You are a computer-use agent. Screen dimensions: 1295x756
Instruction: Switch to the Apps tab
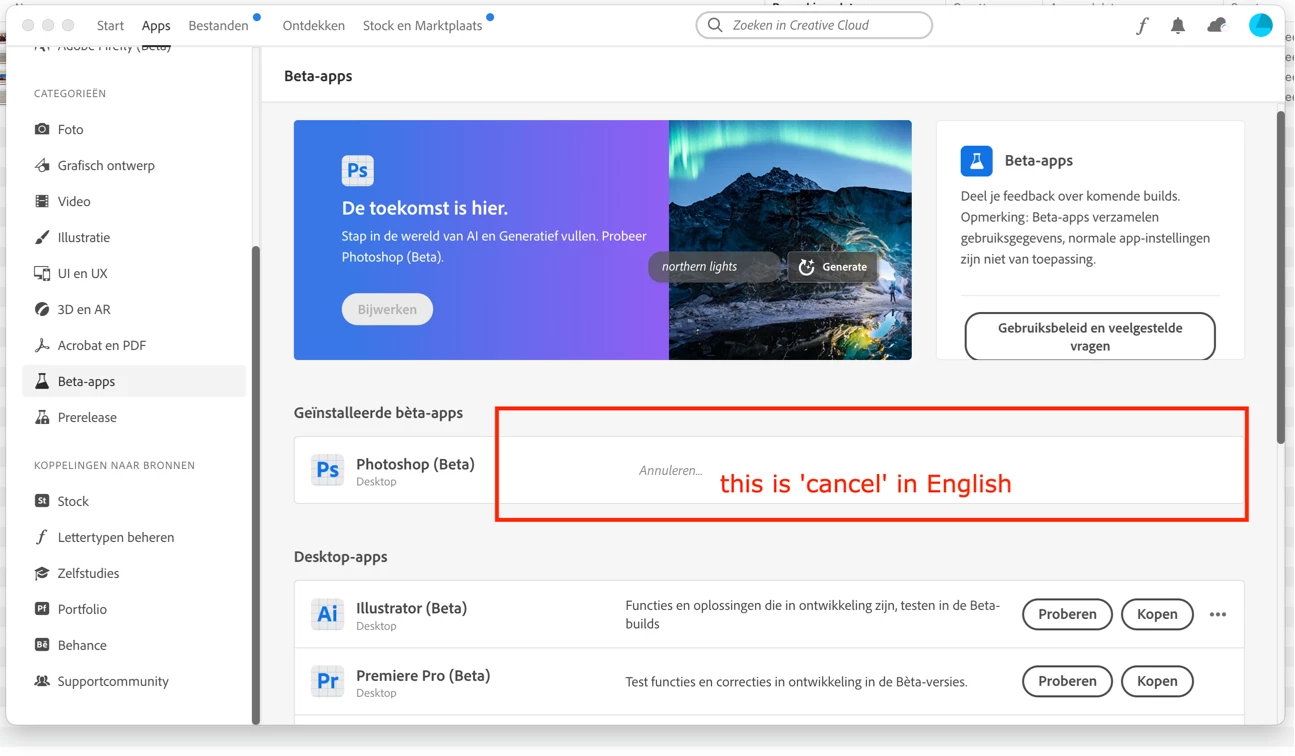coord(156,25)
